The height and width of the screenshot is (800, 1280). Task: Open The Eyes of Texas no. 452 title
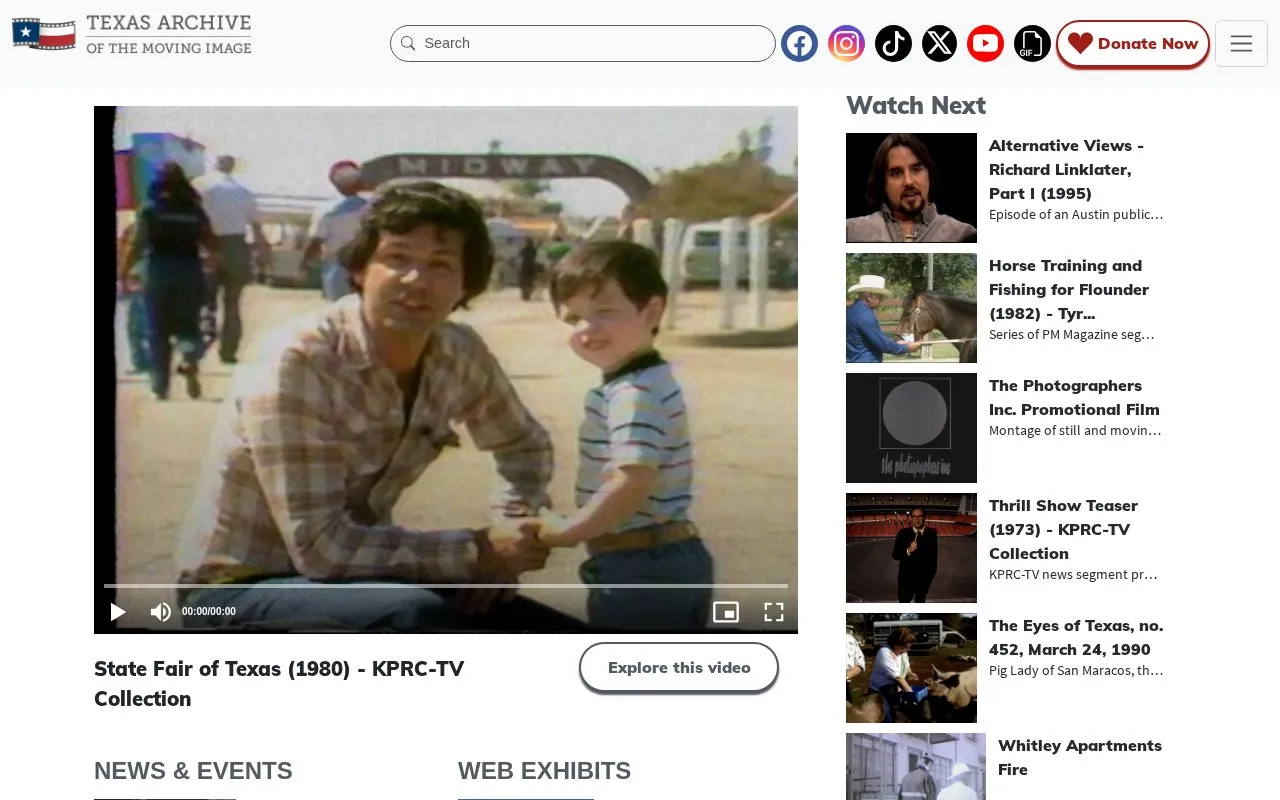point(1076,637)
